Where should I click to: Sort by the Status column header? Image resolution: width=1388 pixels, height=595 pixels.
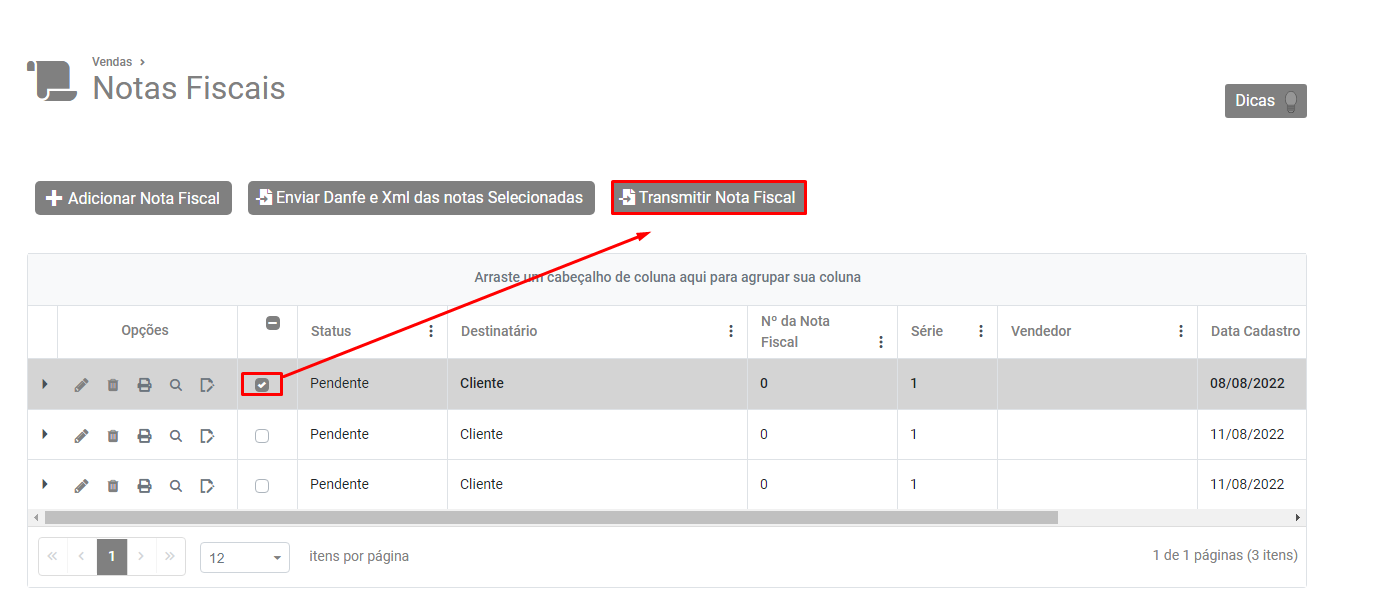point(331,331)
